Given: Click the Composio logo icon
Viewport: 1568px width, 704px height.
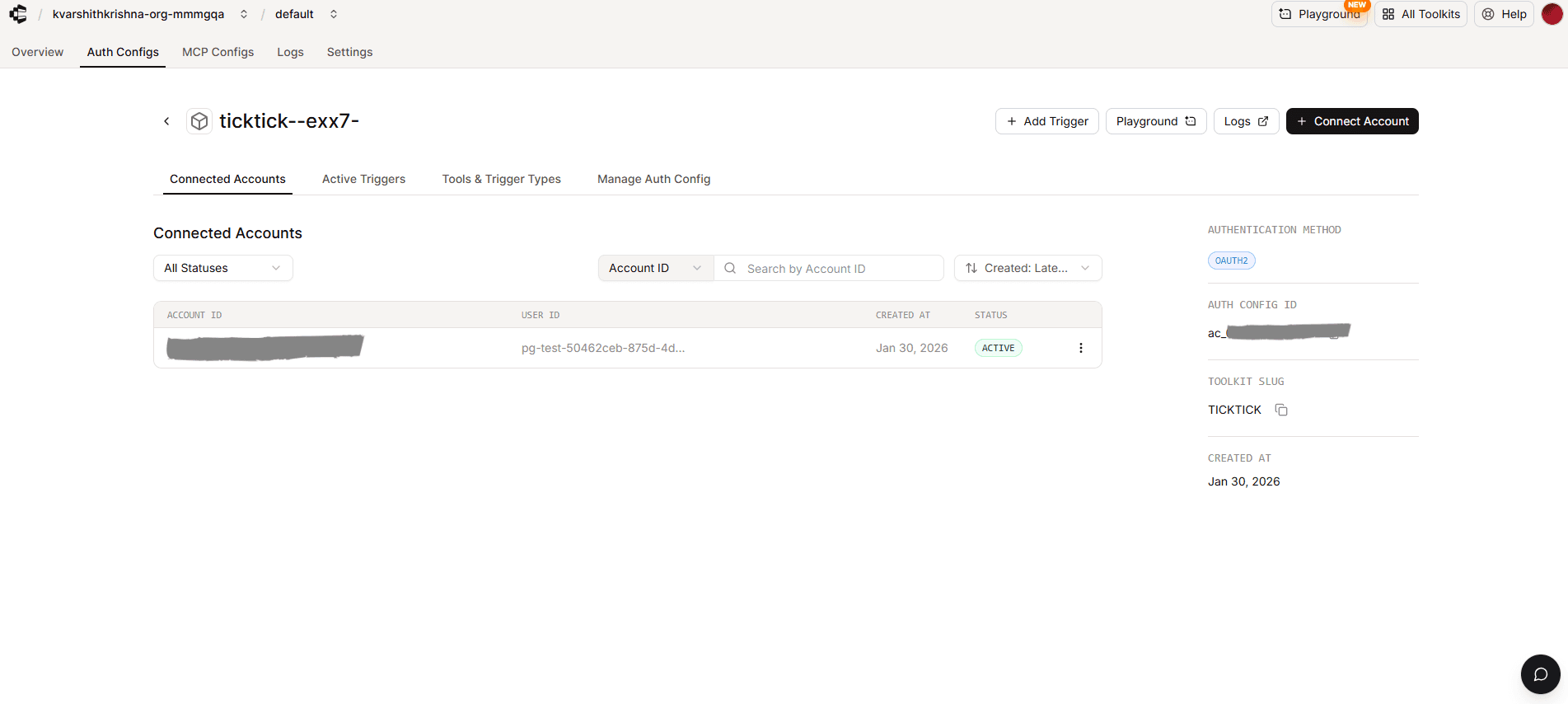Looking at the screenshot, I should pos(18,14).
